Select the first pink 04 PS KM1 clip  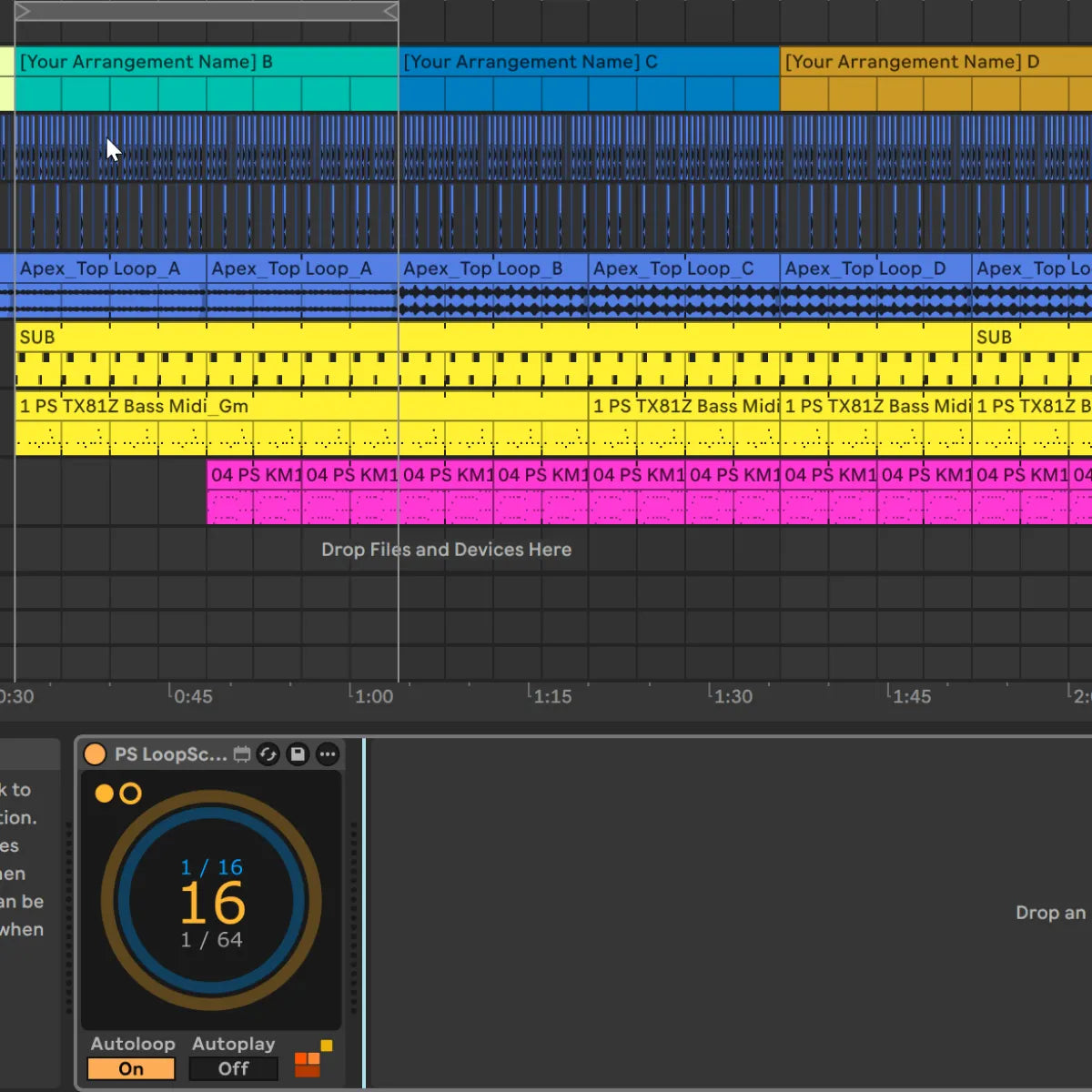255,474
